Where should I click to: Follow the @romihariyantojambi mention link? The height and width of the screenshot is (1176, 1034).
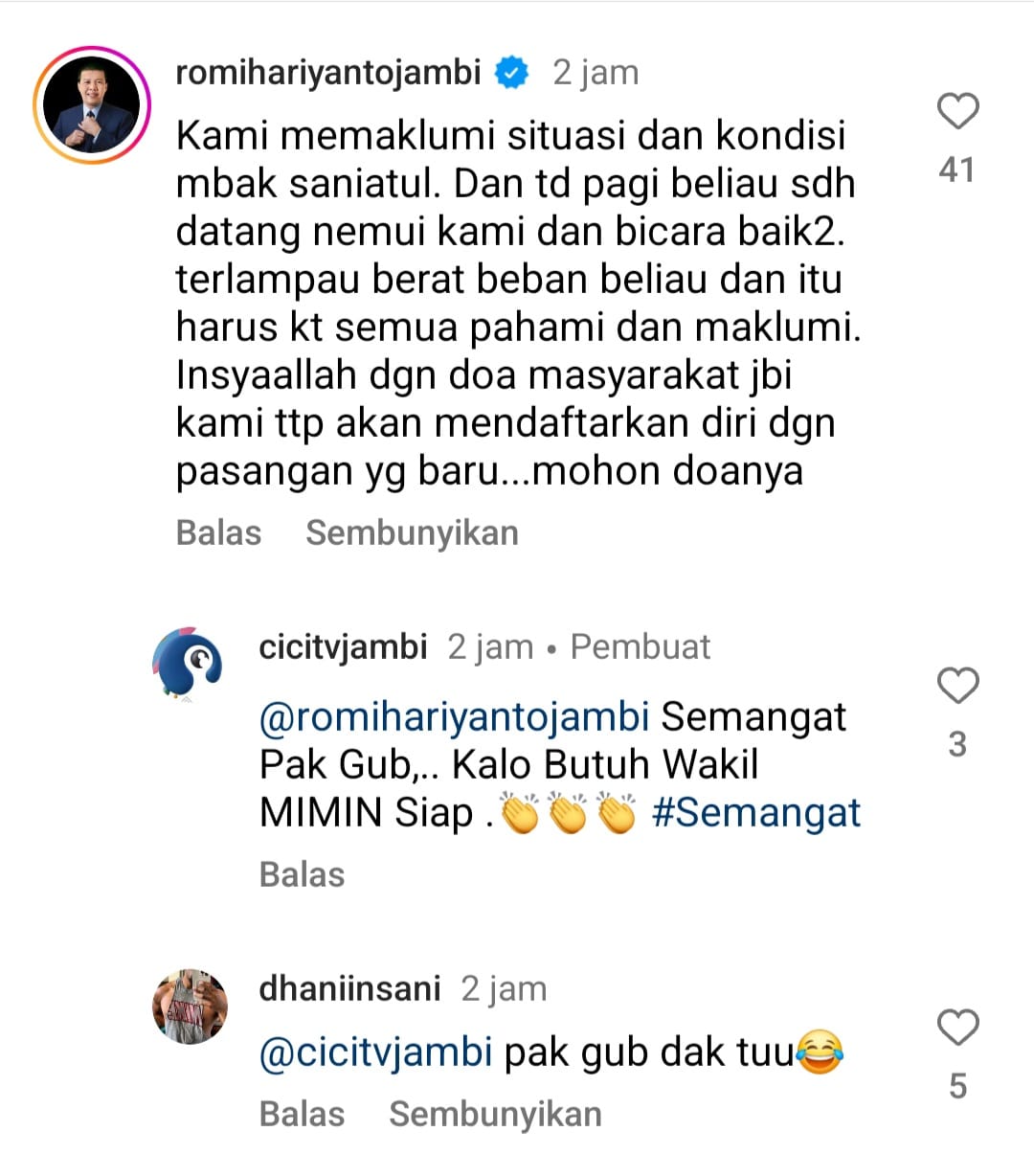454,716
